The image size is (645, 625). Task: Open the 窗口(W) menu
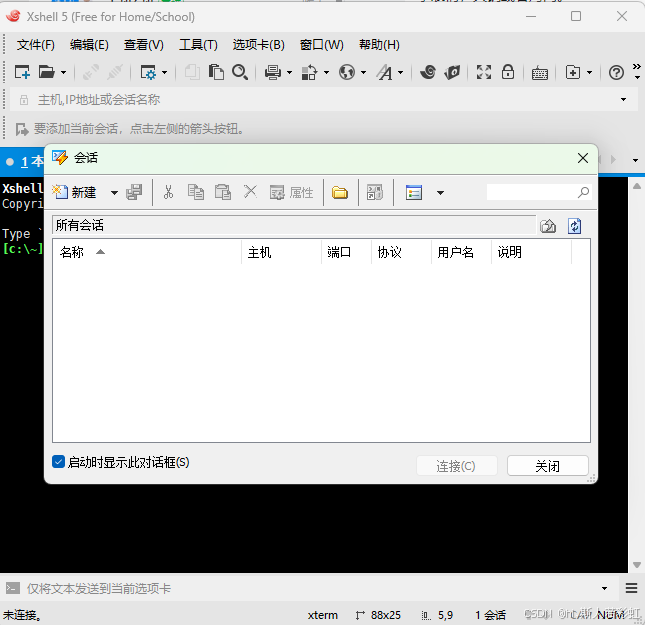pos(321,44)
